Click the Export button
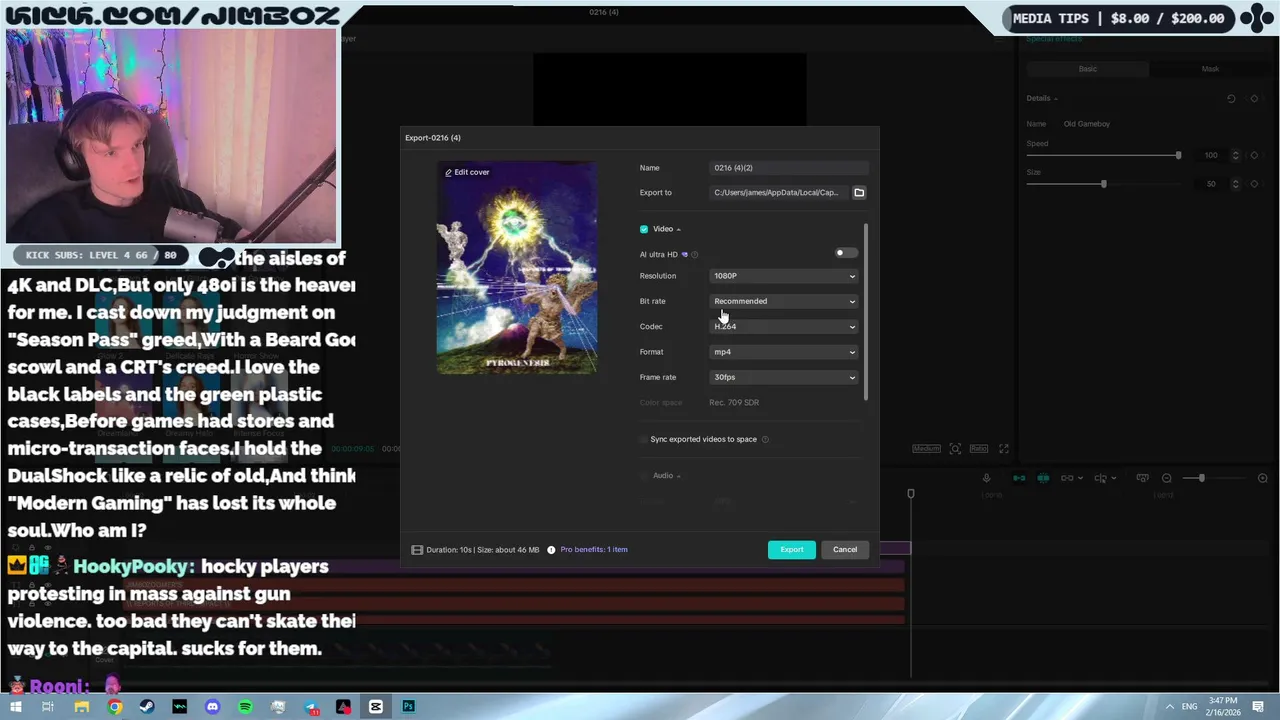The height and width of the screenshot is (720, 1280). click(792, 549)
